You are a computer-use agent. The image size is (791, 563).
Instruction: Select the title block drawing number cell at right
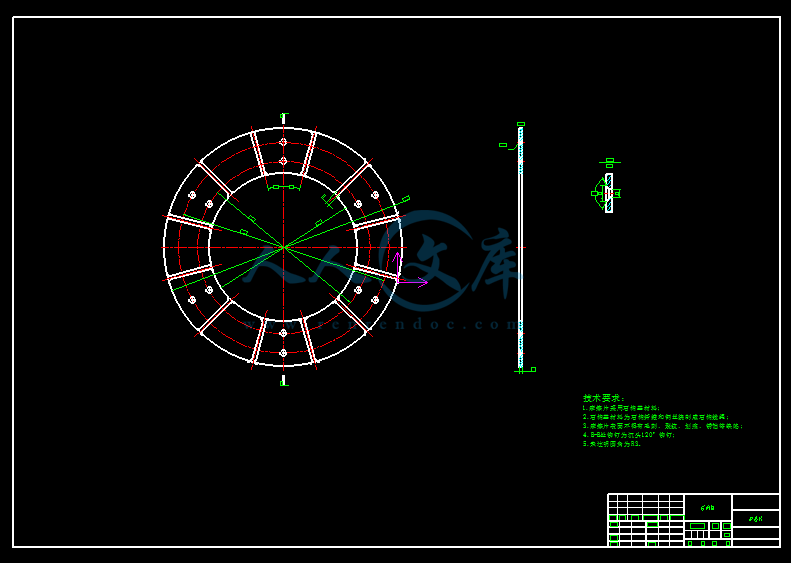755,519
